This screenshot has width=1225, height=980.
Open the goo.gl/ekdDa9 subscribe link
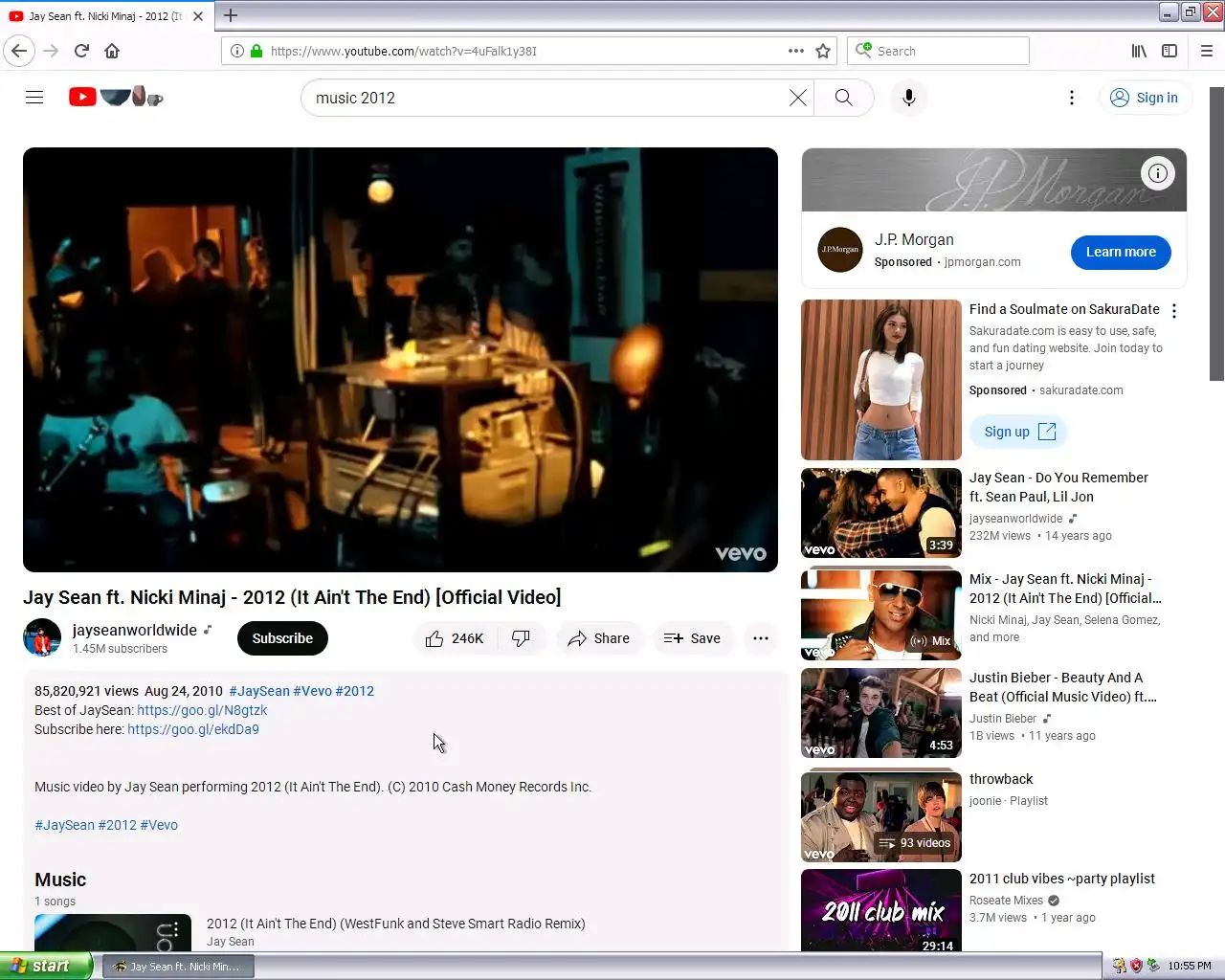point(193,729)
